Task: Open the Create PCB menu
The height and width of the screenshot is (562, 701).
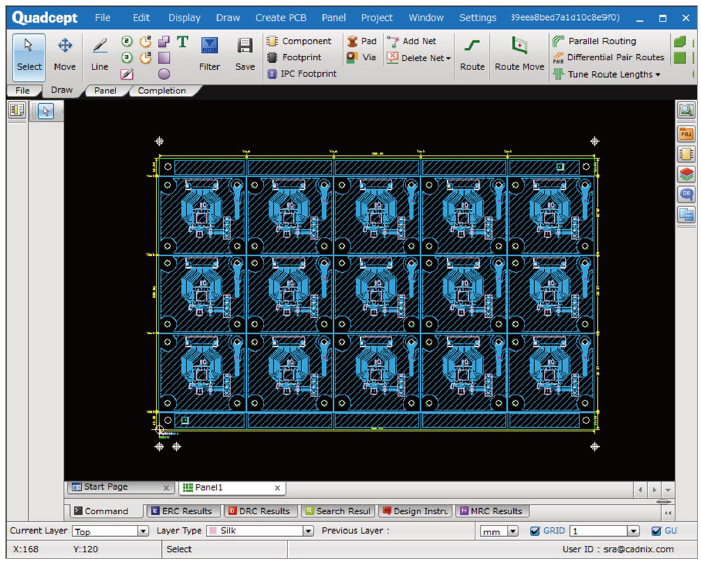Action: pyautogui.click(x=283, y=17)
